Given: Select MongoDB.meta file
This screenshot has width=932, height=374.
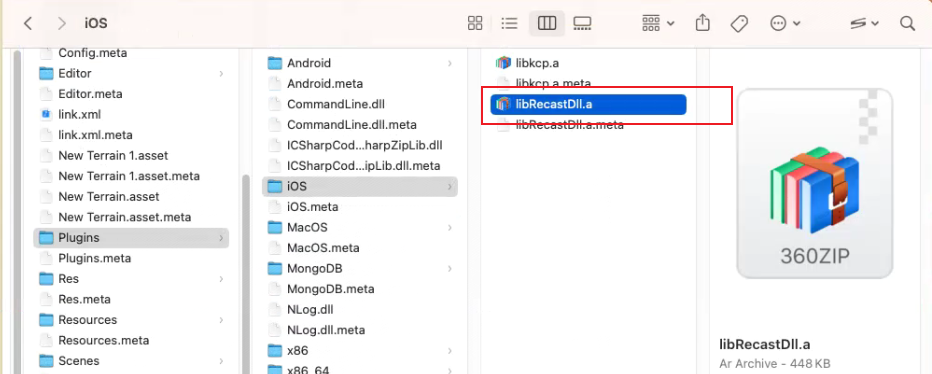Looking at the screenshot, I should pyautogui.click(x=360, y=289).
